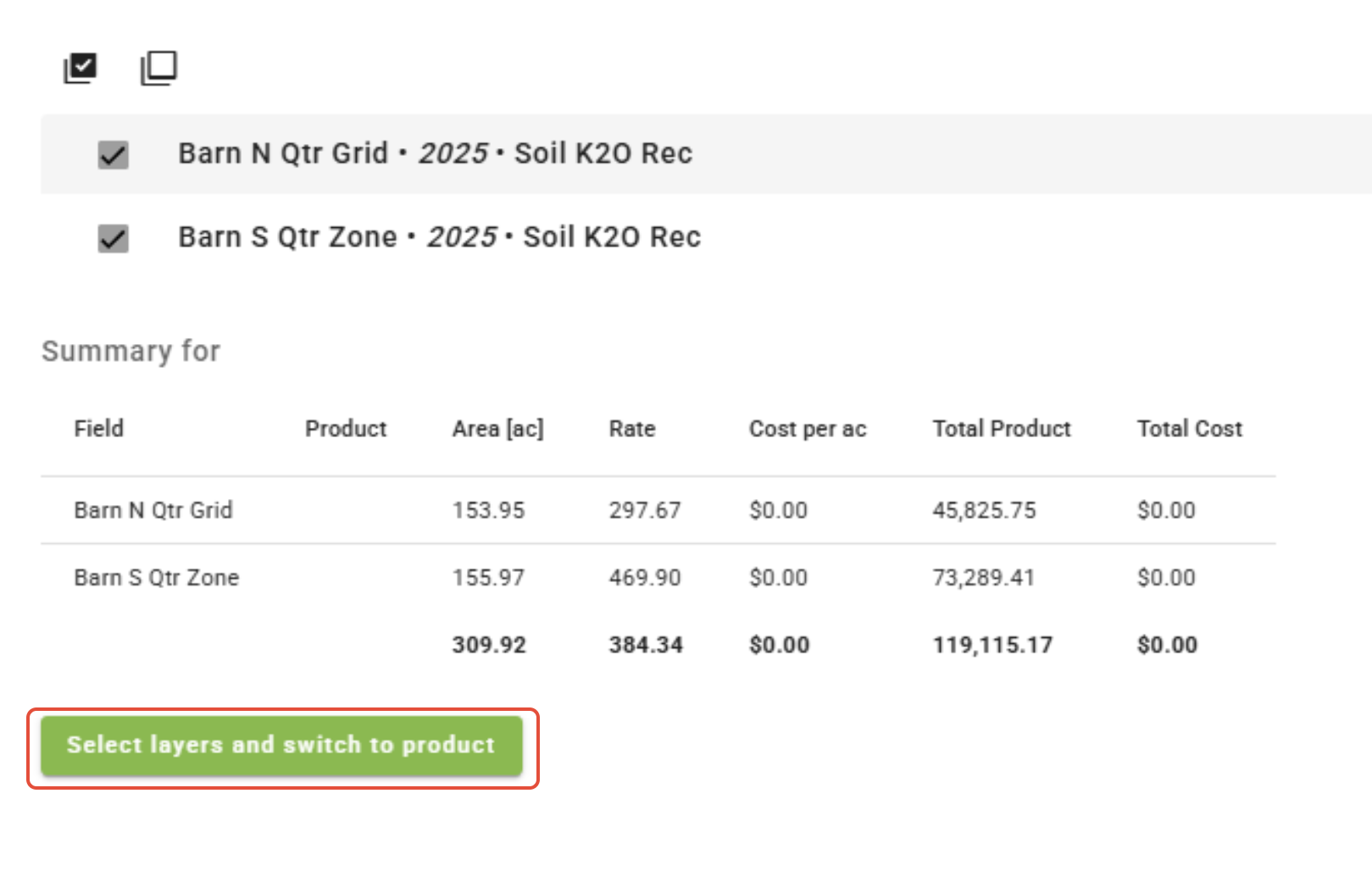Viewport: 1372px width, 871px height.
Task: Click the 45,825.75 total product cell
Action: 984,510
